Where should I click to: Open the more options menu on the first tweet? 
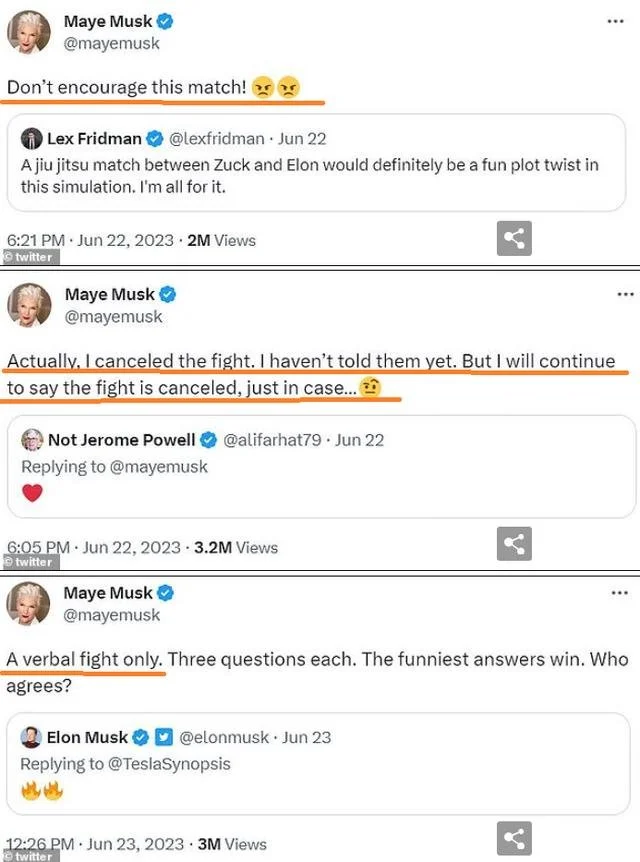pyautogui.click(x=615, y=21)
